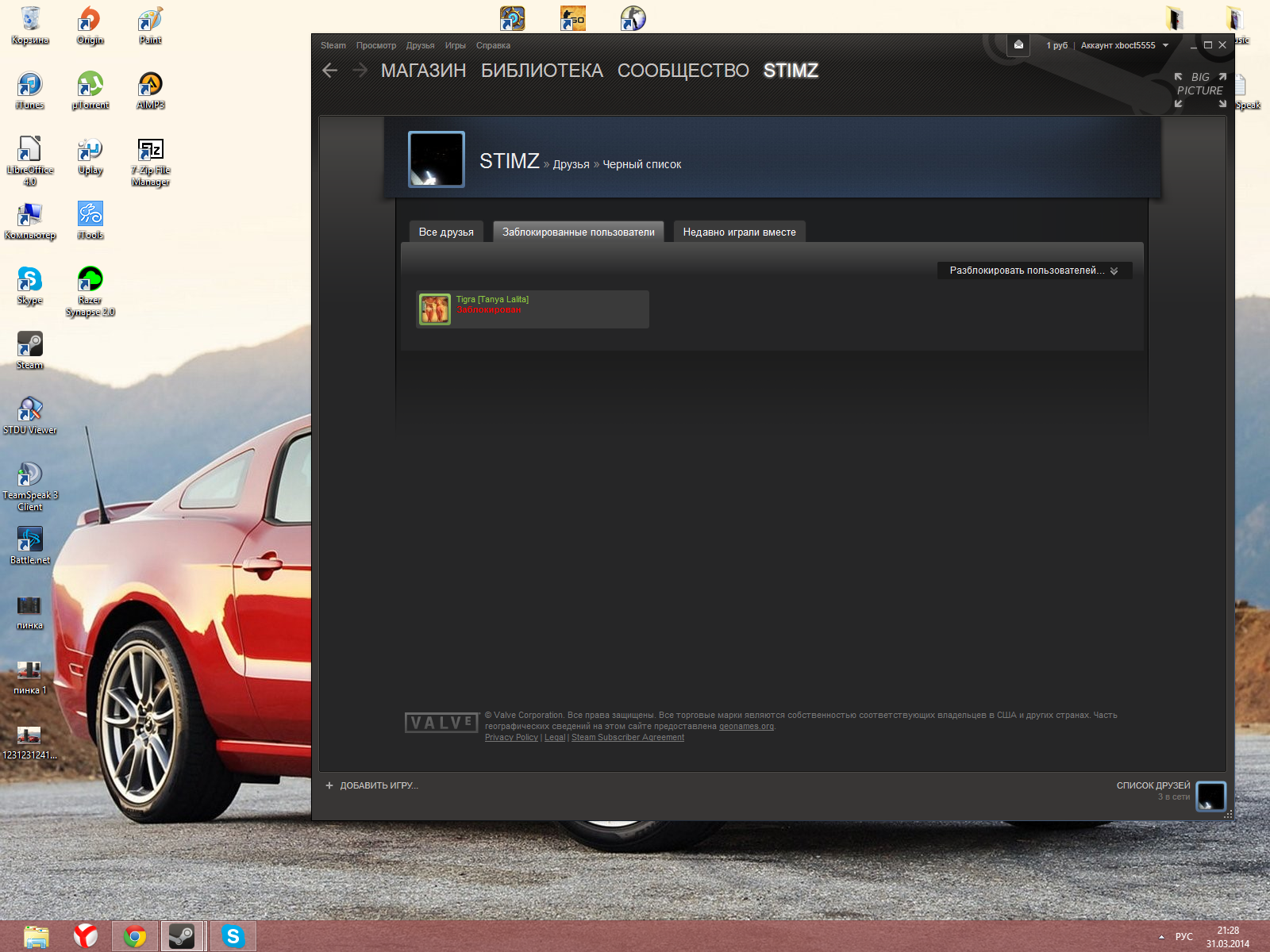Go forward with the Steam forward arrow
The width and height of the screenshot is (1270, 952).
pyautogui.click(x=360, y=71)
